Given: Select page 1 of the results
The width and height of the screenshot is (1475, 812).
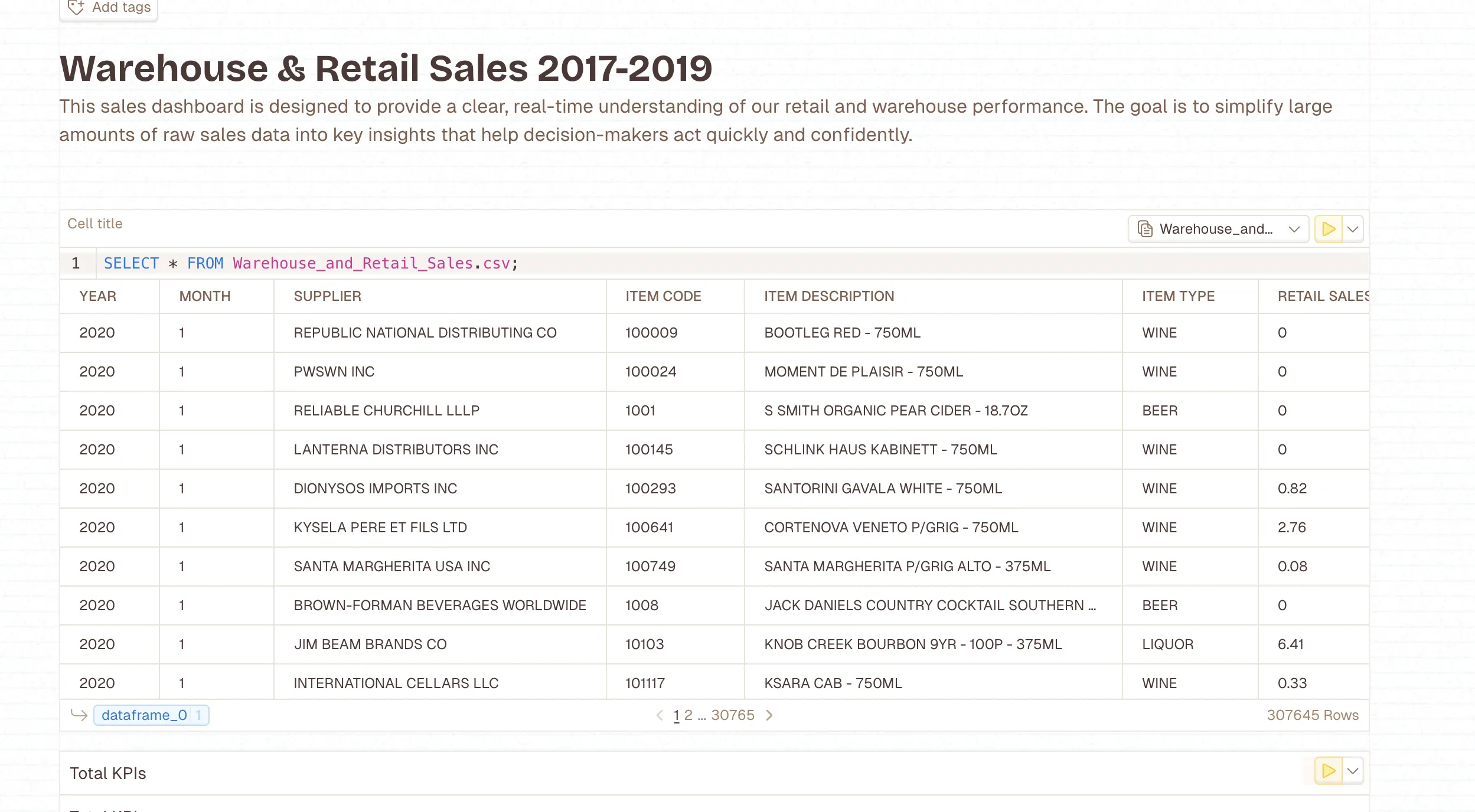Looking at the screenshot, I should point(676,715).
